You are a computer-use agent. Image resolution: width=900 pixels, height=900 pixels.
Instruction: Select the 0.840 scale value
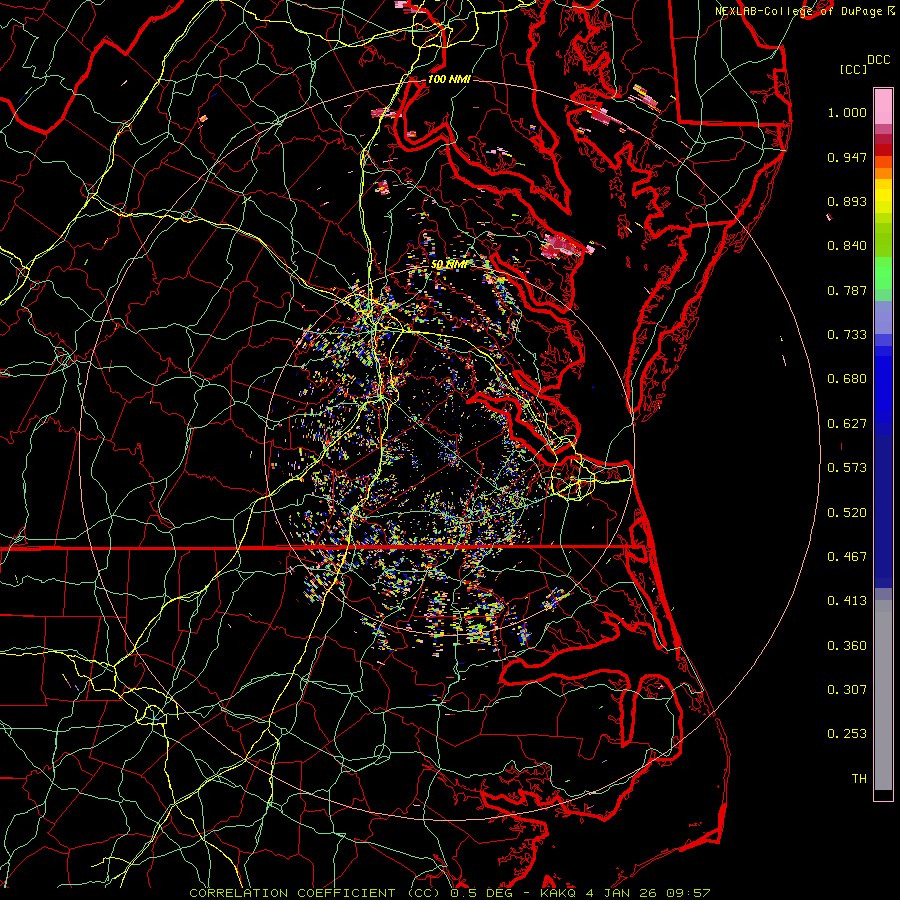(847, 246)
